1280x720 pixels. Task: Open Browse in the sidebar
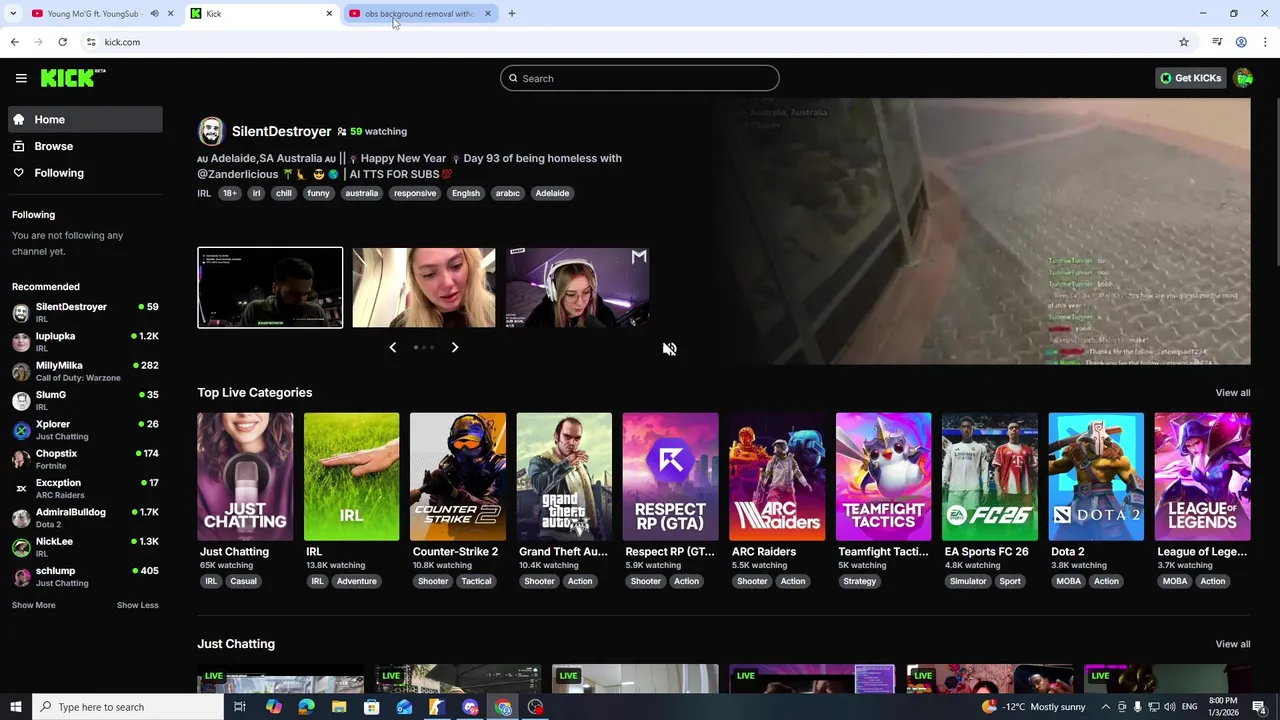pyautogui.click(x=85, y=146)
